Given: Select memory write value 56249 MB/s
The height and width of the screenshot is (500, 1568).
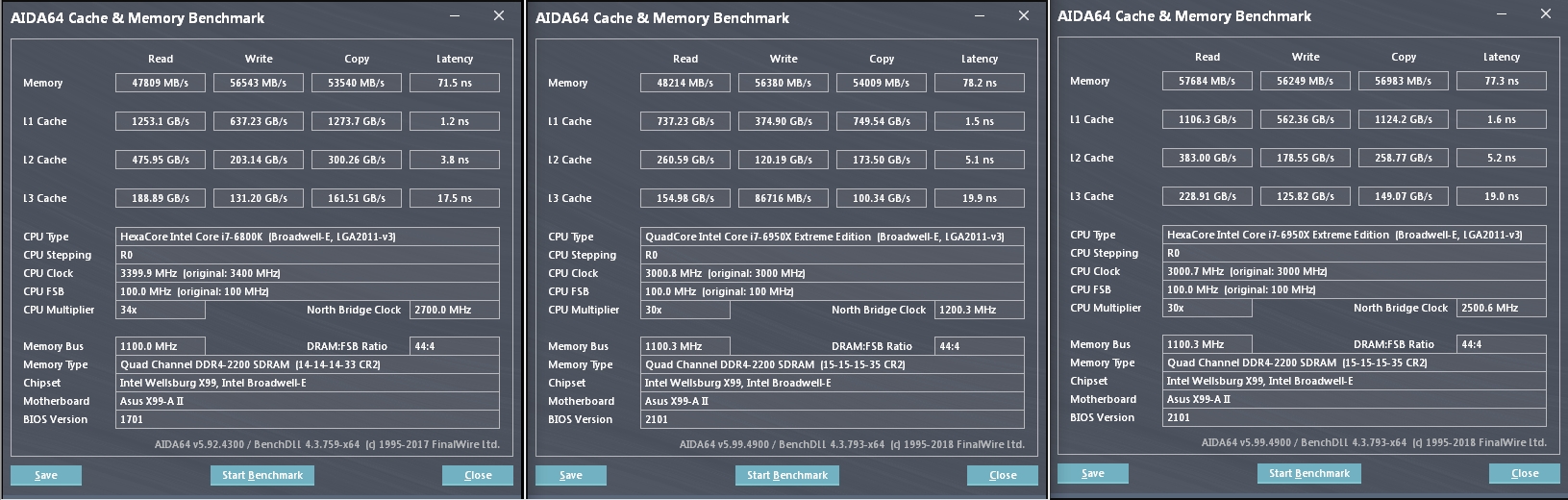Looking at the screenshot, I should coord(1306,81).
